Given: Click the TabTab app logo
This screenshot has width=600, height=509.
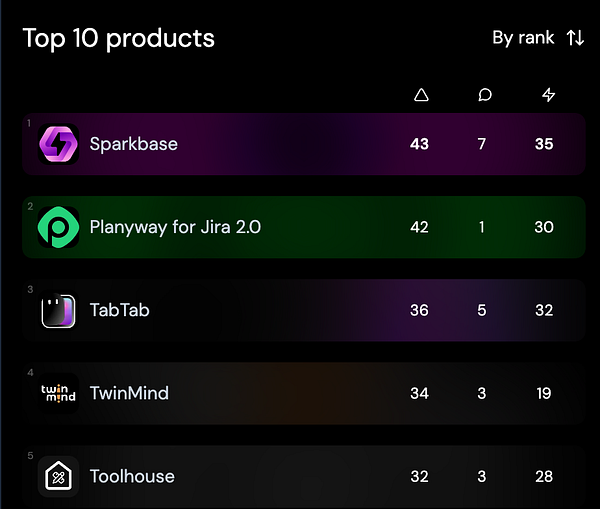Looking at the screenshot, I should click(x=58, y=310).
